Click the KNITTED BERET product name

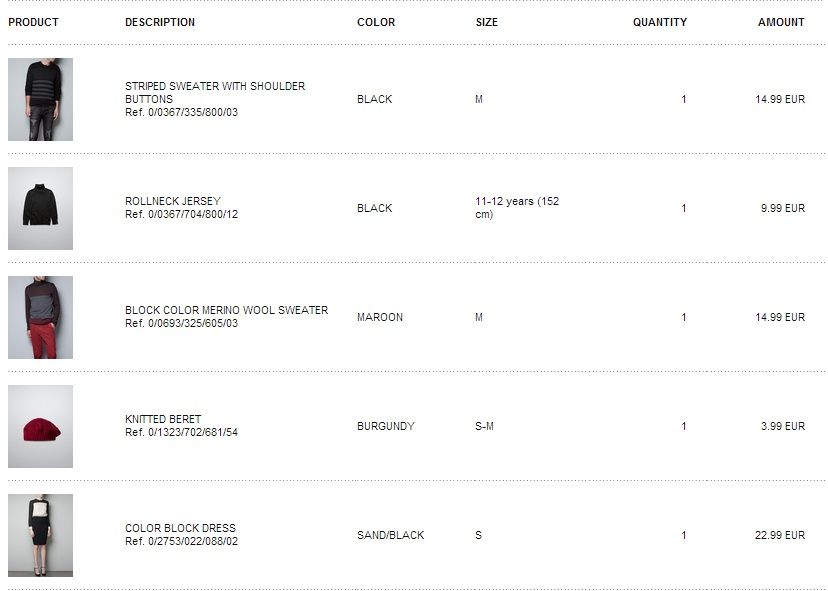pyautogui.click(x=163, y=419)
